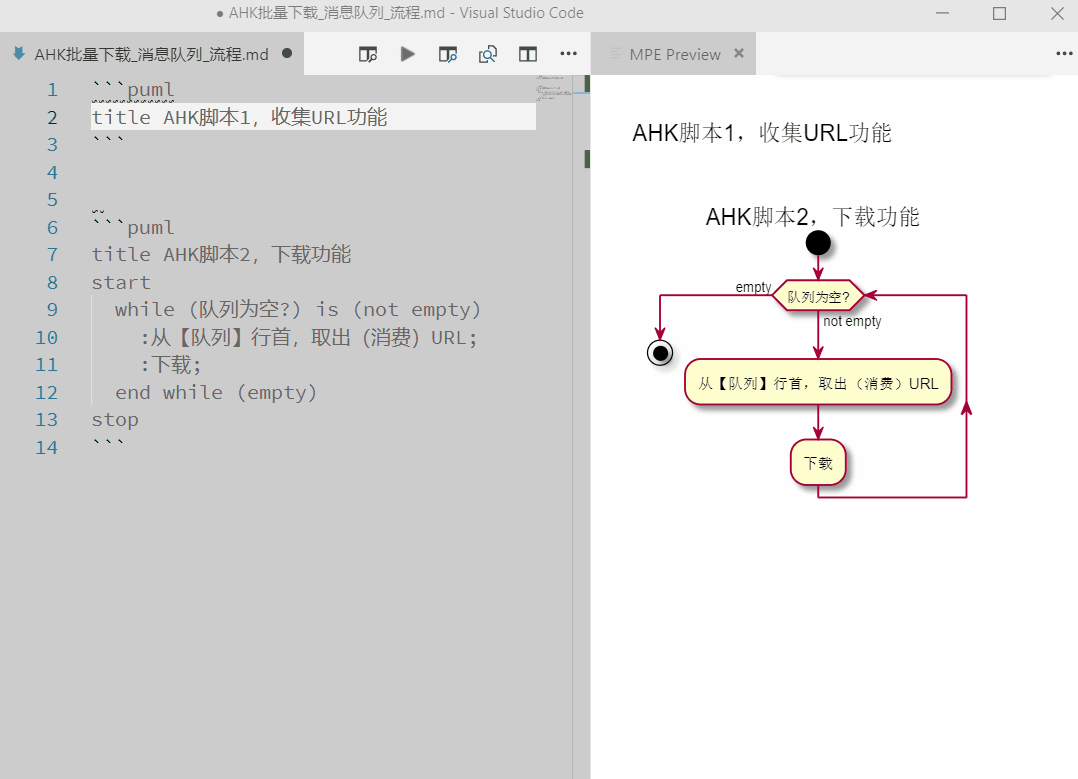Click 'title AHK脚本2, 下载功能' code line
The image size is (1078, 779).
(x=221, y=254)
